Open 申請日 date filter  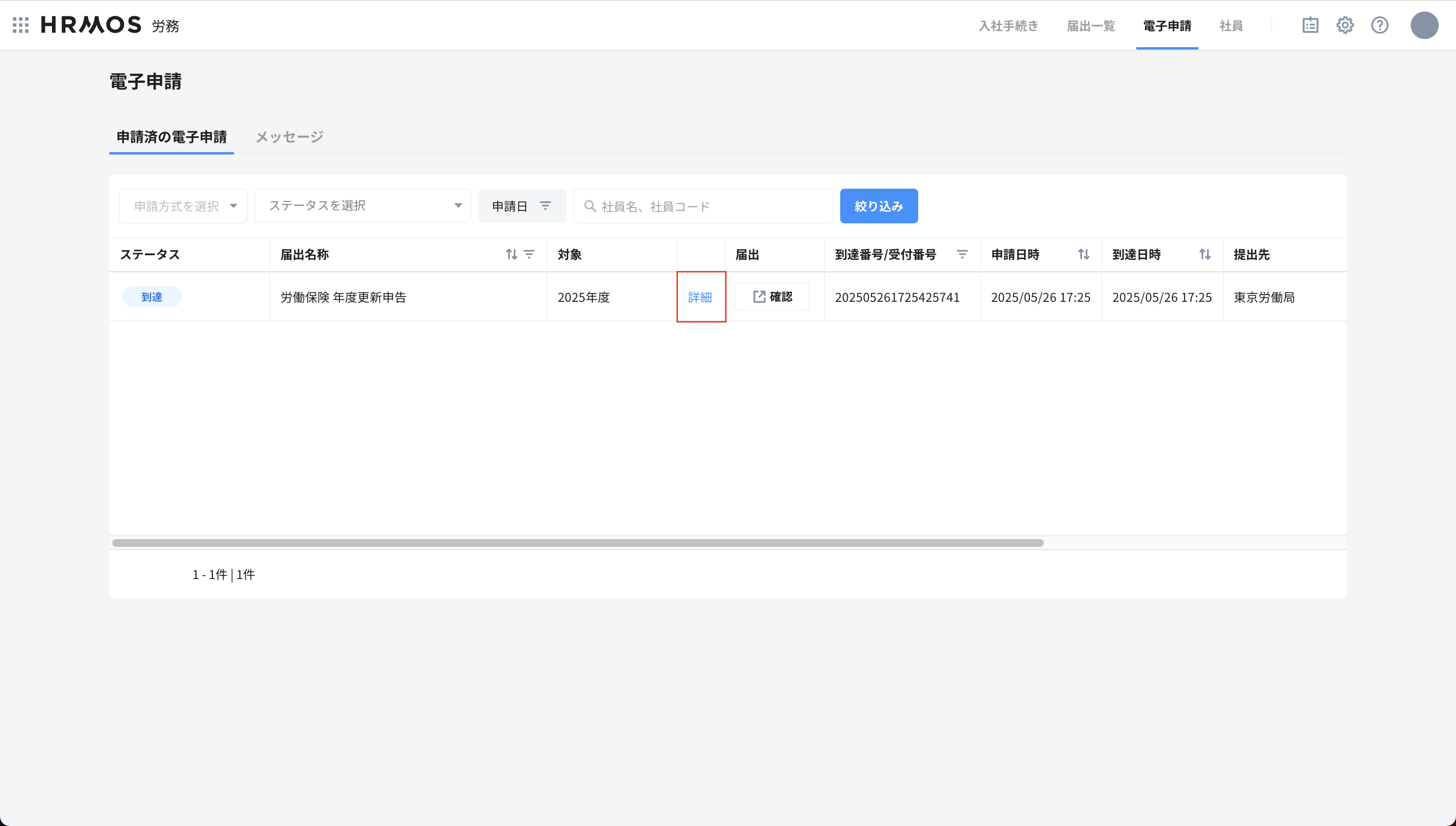tap(521, 206)
